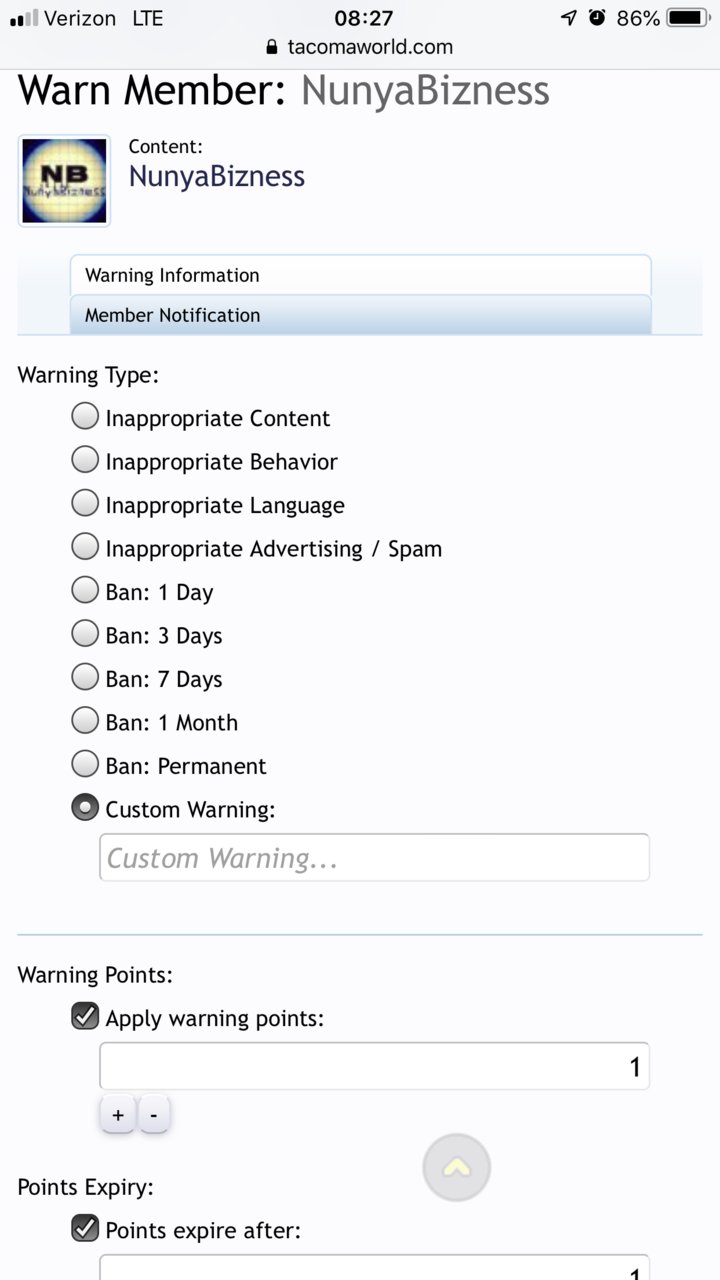This screenshot has height=1280, width=720.
Task: Select Inappropriate Content warning type
Action: (x=85, y=416)
